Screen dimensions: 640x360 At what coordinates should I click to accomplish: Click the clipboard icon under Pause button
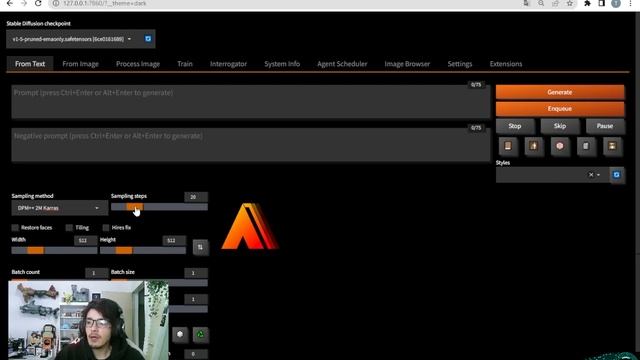(x=586, y=146)
